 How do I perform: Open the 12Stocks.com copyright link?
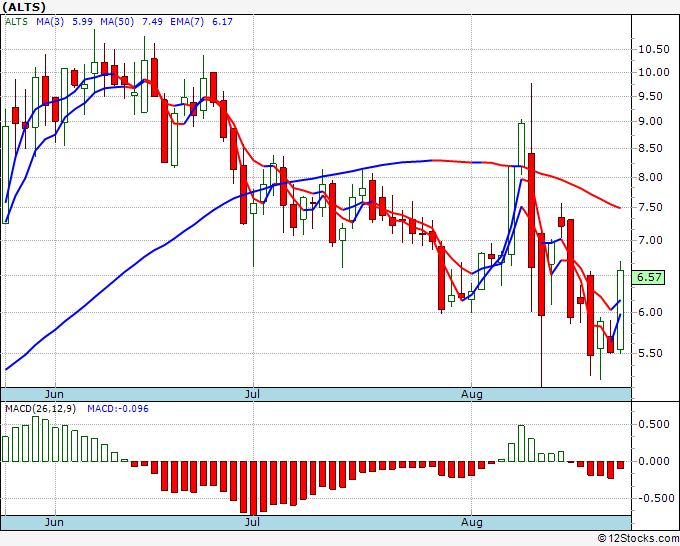tap(638, 539)
